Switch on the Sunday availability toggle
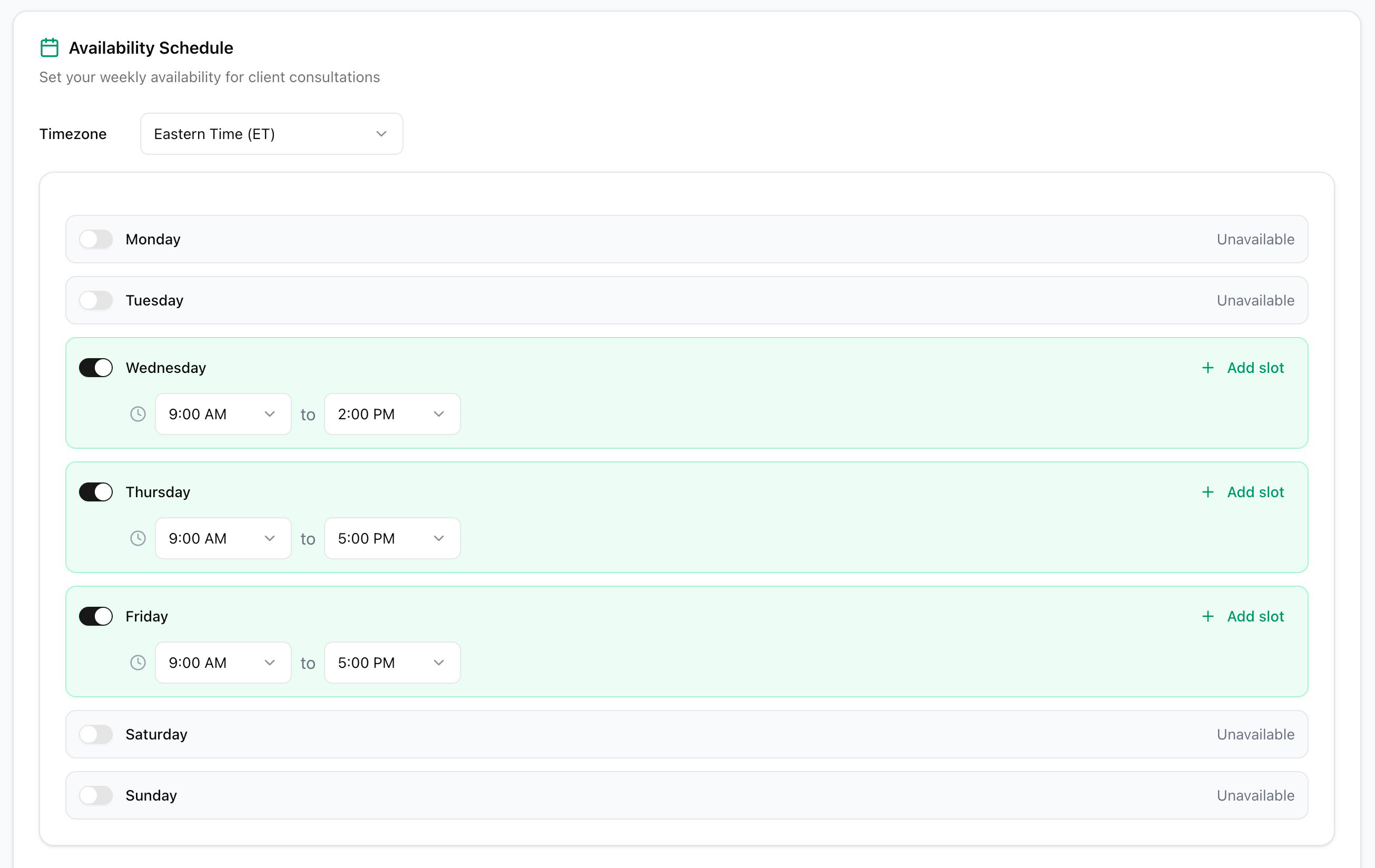The image size is (1375, 868). point(96,795)
